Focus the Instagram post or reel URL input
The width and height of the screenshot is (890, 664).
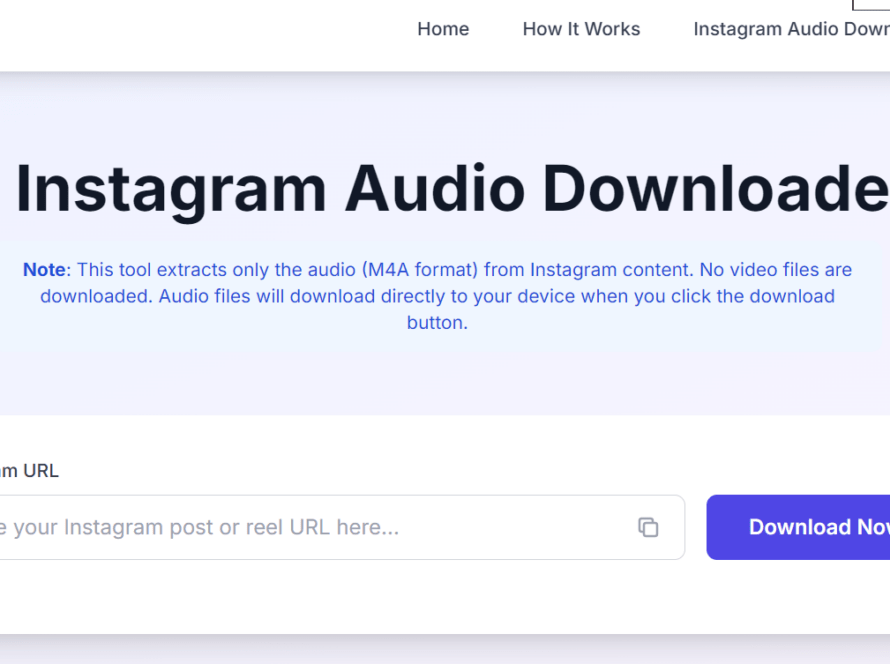tap(341, 527)
